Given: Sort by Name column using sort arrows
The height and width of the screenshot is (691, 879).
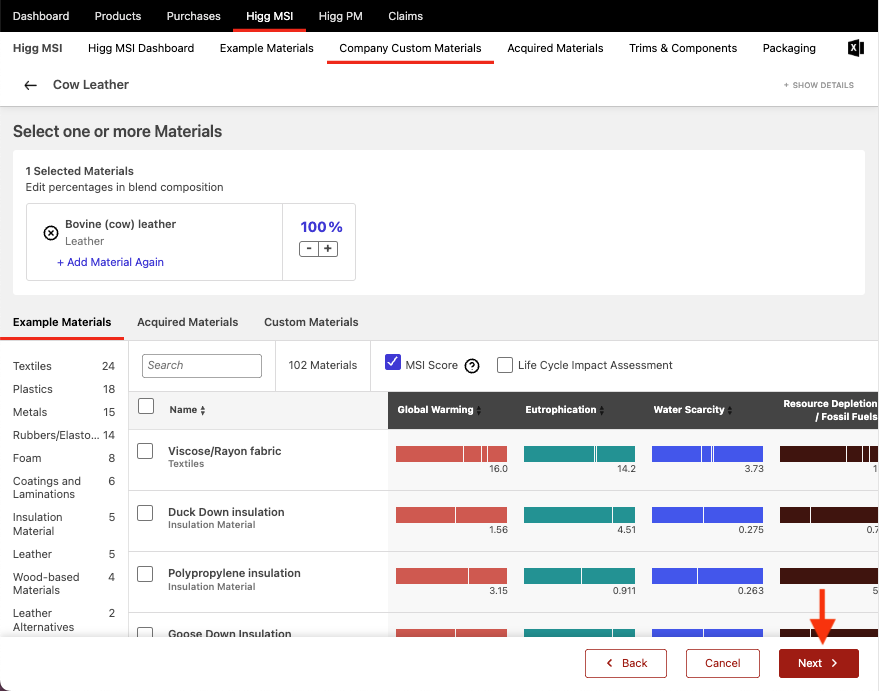Looking at the screenshot, I should point(203,410).
